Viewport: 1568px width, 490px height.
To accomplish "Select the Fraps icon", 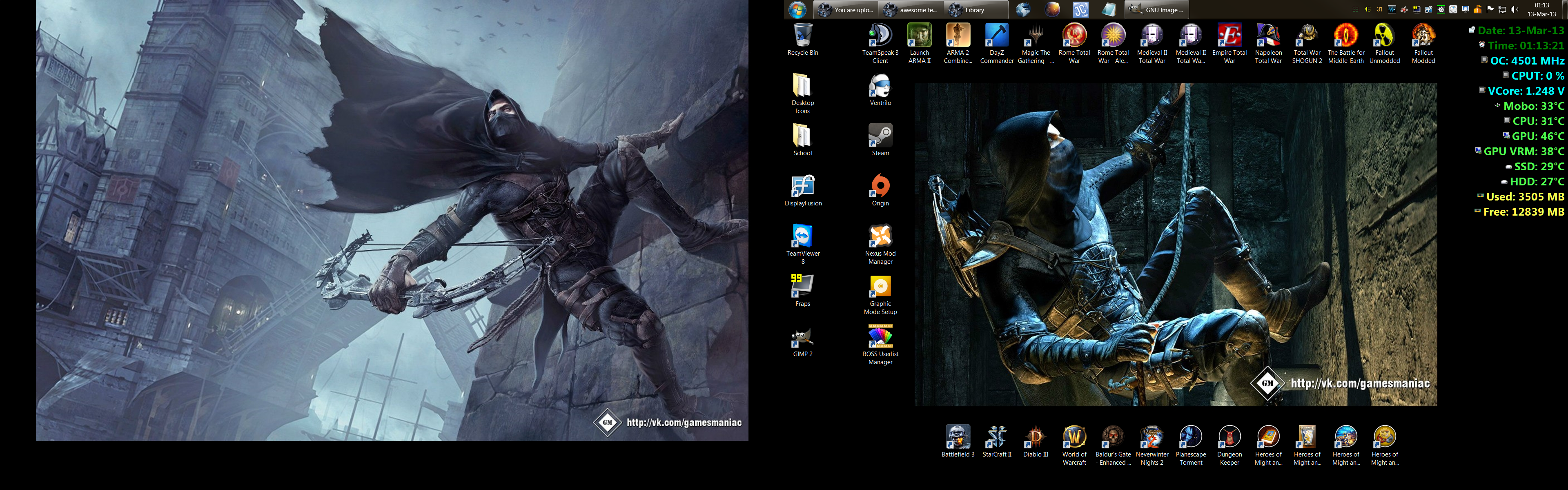I will point(802,290).
